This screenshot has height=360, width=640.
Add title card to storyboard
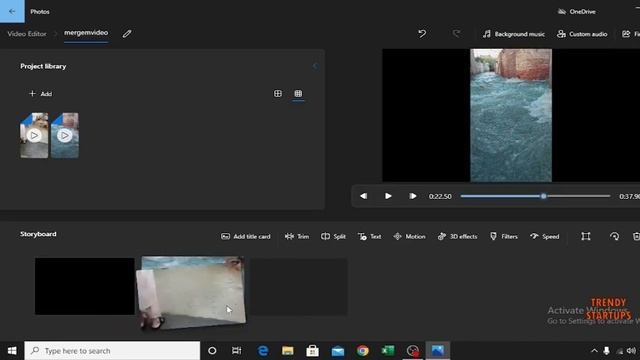(246, 236)
